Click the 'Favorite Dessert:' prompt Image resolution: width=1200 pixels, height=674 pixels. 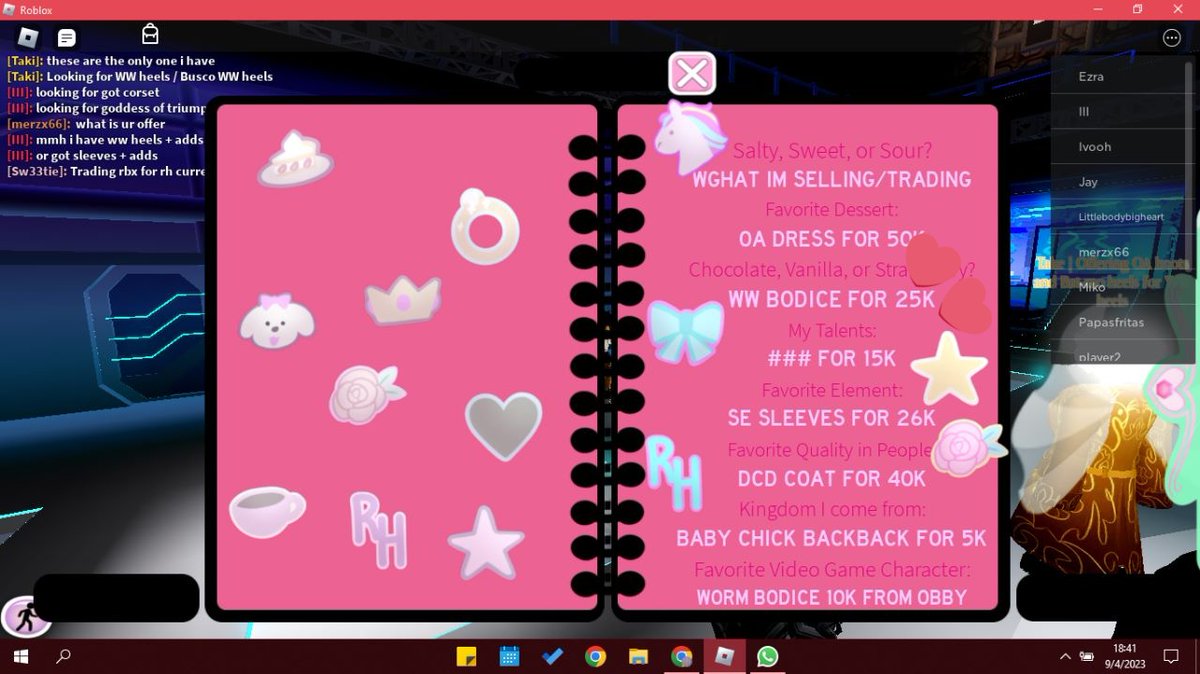[832, 210]
